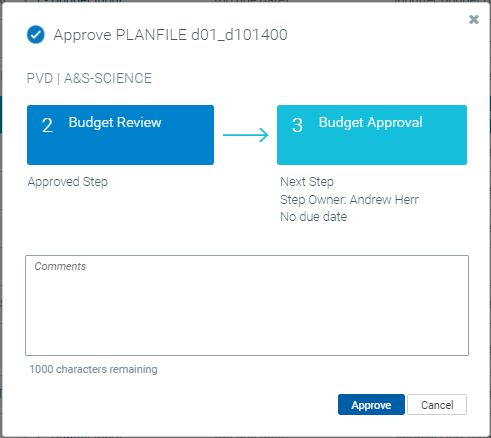Select the Budget Review step box
The width and height of the screenshot is (491, 438).
(120, 135)
